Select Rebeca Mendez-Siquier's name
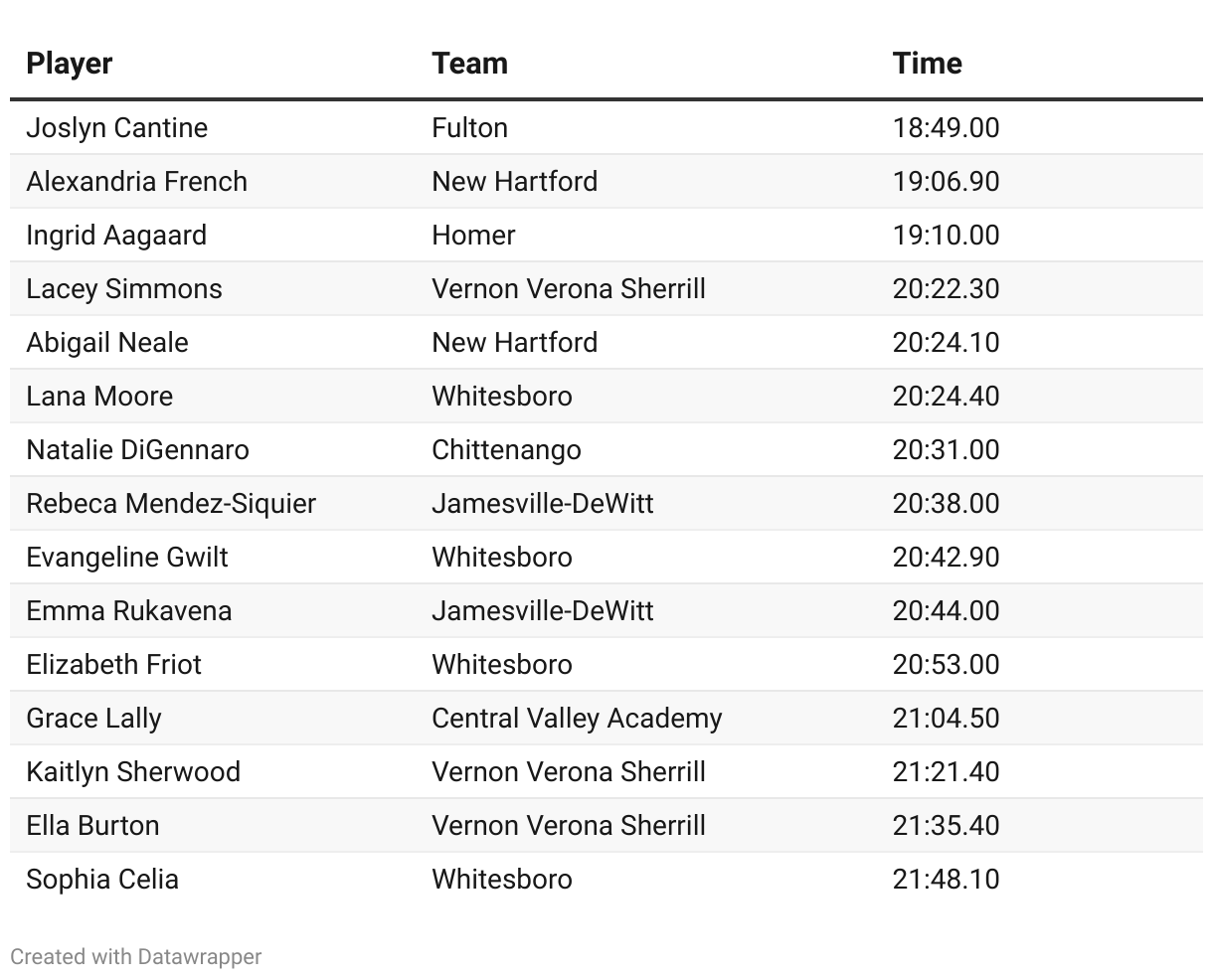Screen dimensions: 1213x980 (171, 504)
